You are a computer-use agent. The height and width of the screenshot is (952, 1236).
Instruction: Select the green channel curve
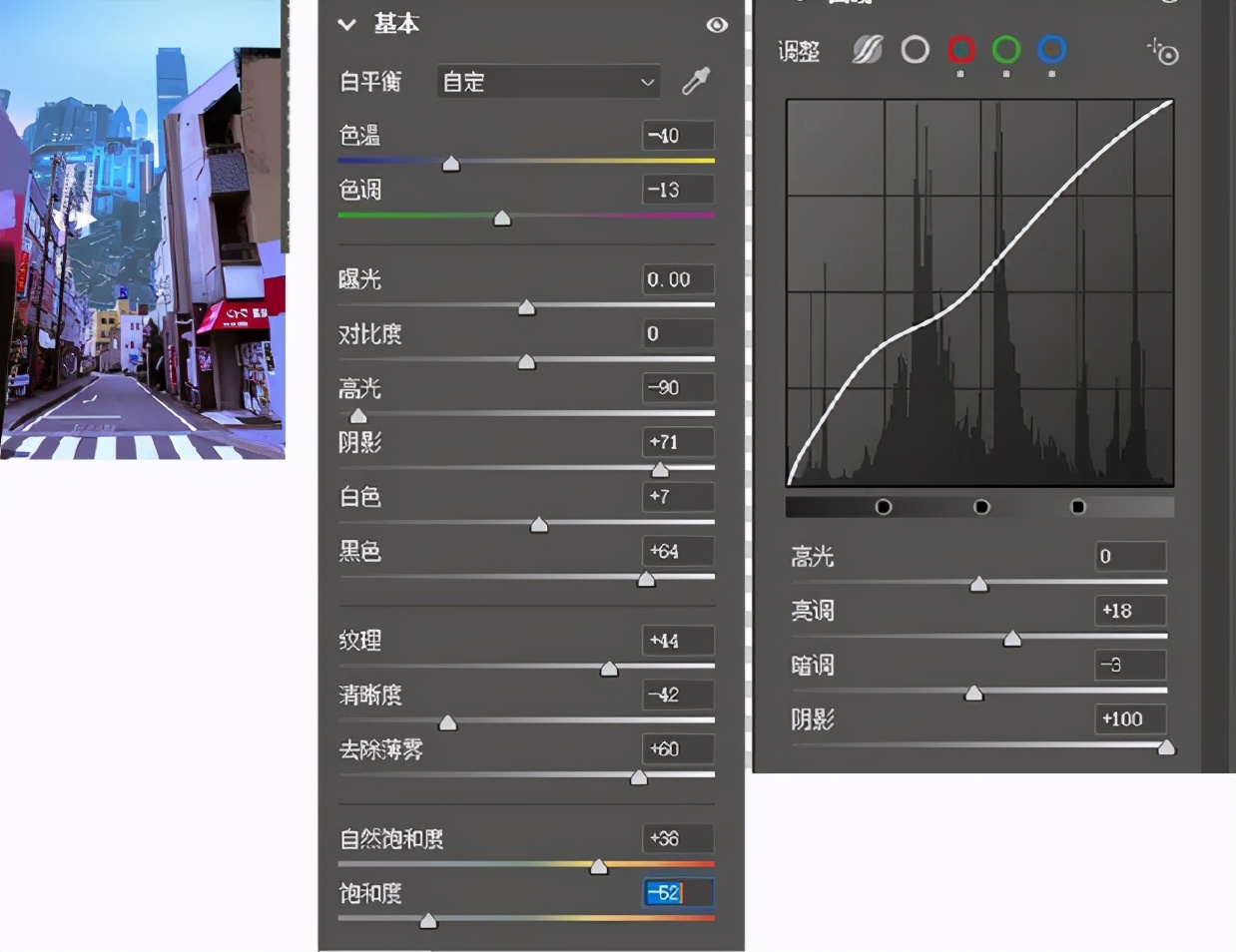(x=1006, y=50)
